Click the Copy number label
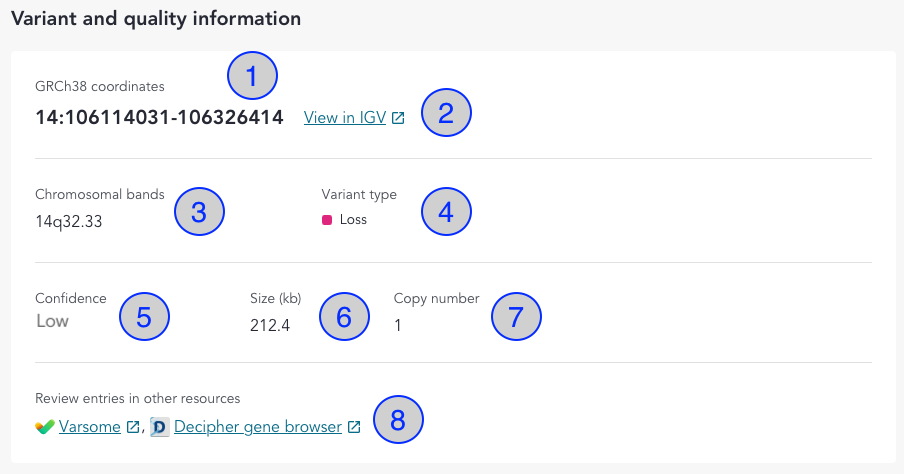 click(x=436, y=298)
